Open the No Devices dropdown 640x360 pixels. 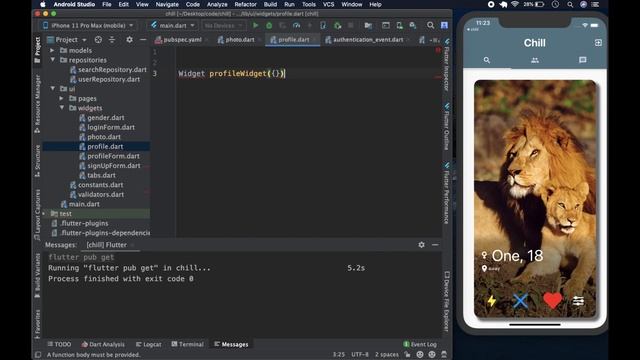tap(223, 25)
